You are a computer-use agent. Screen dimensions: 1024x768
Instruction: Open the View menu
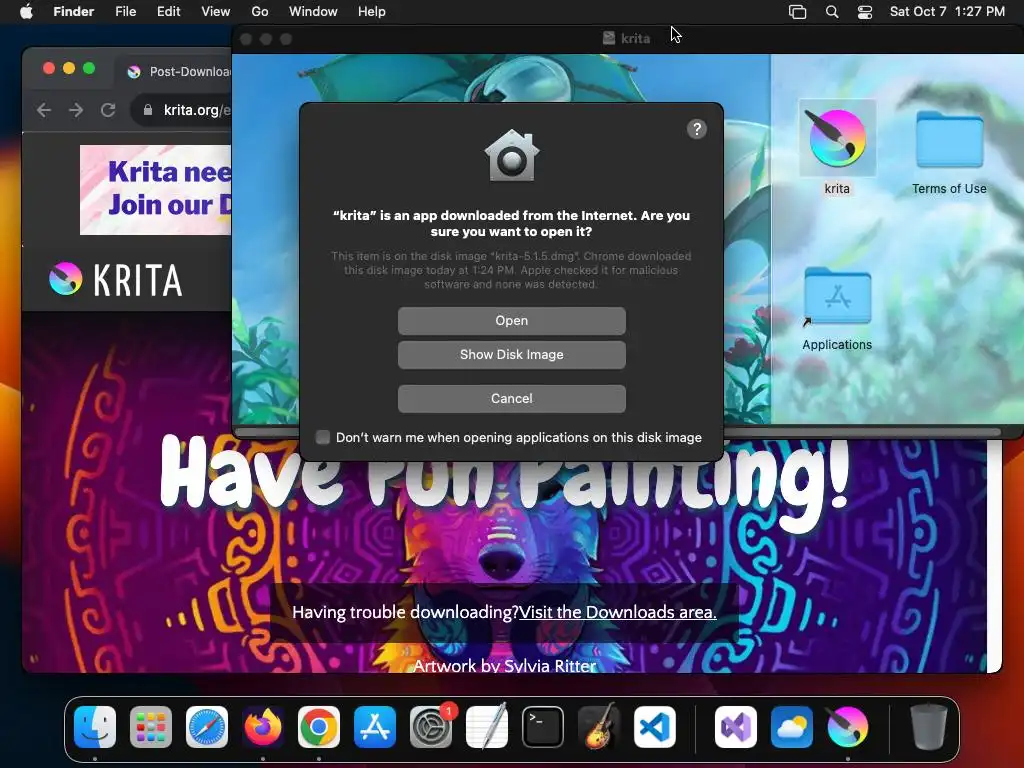(x=216, y=12)
